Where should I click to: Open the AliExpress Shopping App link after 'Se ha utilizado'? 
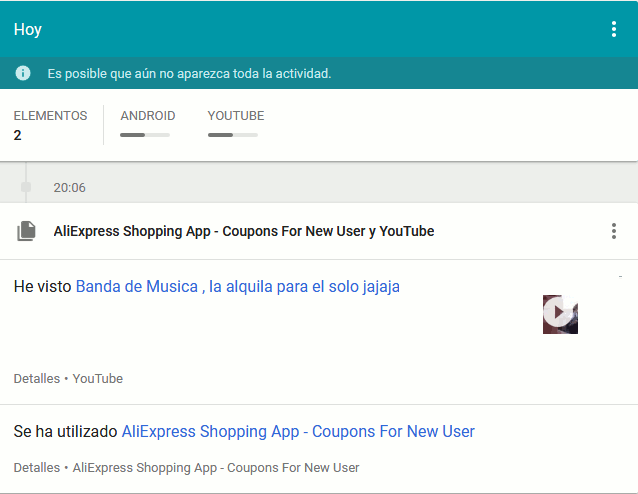click(298, 431)
